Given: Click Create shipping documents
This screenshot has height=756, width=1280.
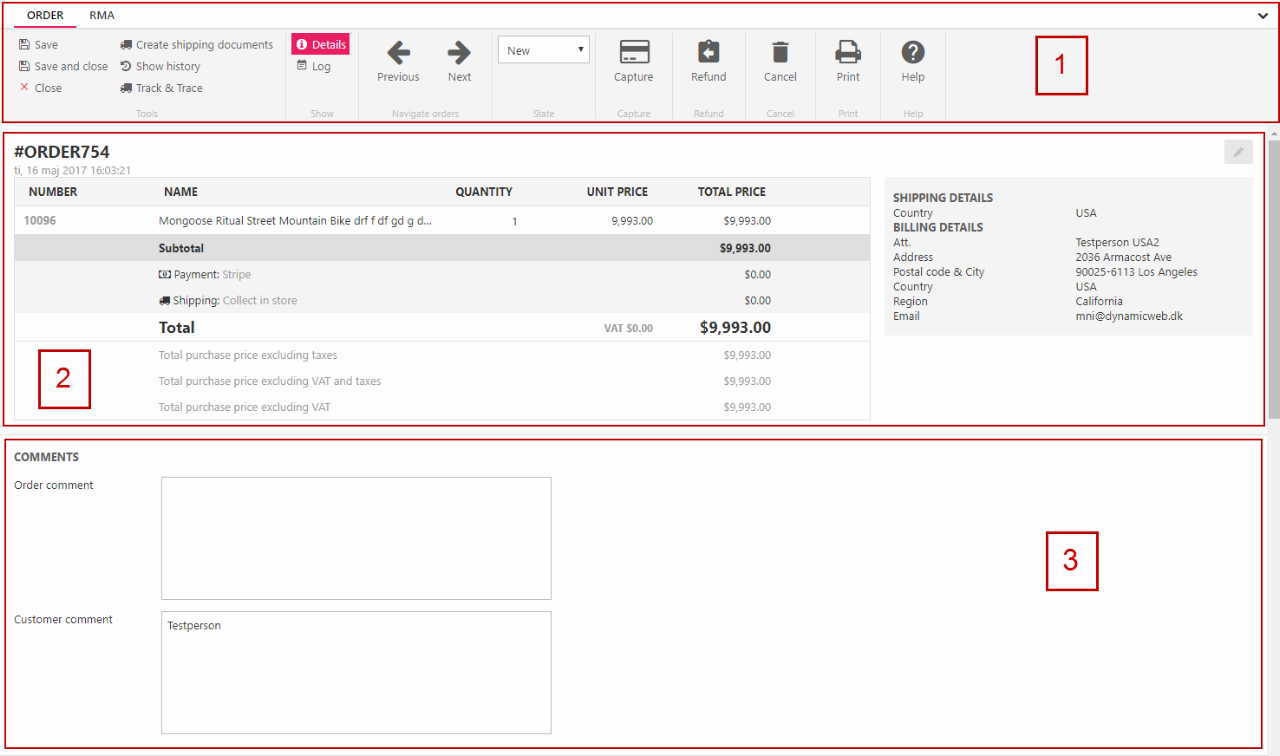Looking at the screenshot, I should coord(196,45).
